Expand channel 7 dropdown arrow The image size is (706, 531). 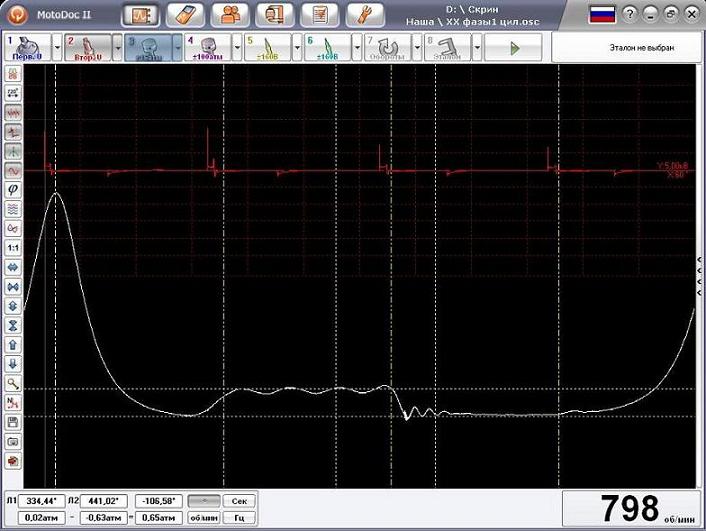(417, 47)
